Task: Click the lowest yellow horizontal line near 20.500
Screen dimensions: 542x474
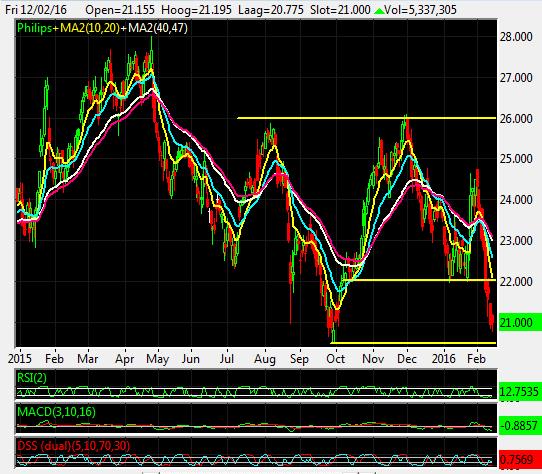Action: point(413,343)
